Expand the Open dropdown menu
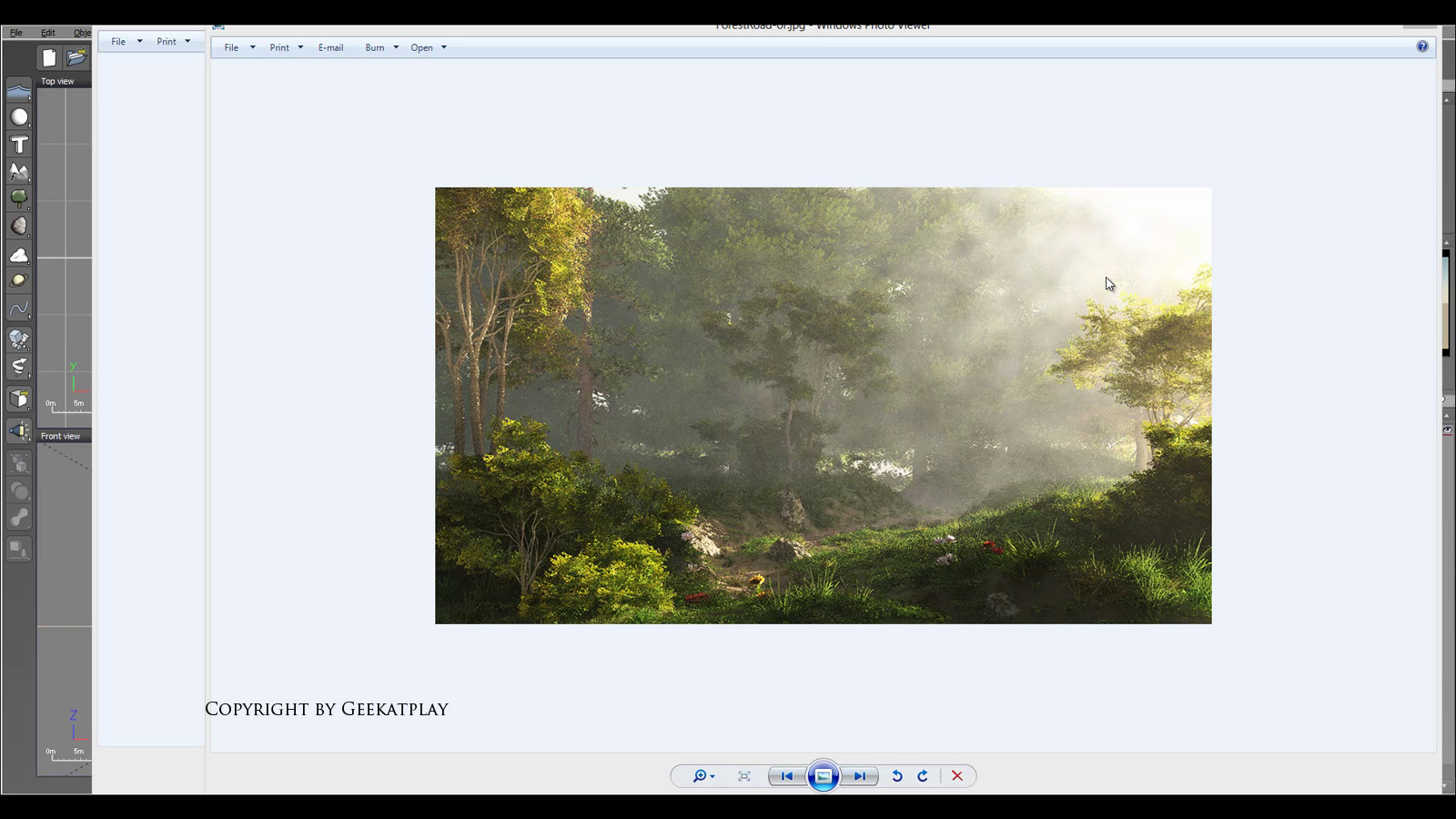The image size is (1456, 819). pyautogui.click(x=429, y=47)
